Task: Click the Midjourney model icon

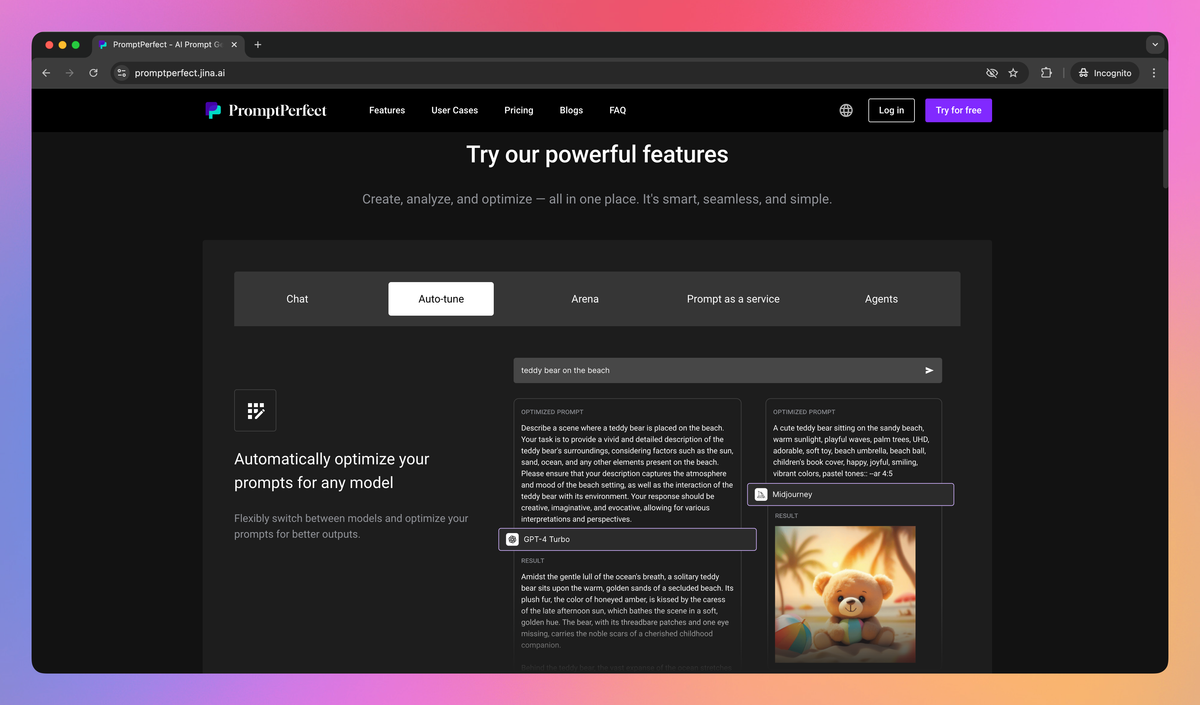Action: pyautogui.click(x=761, y=494)
